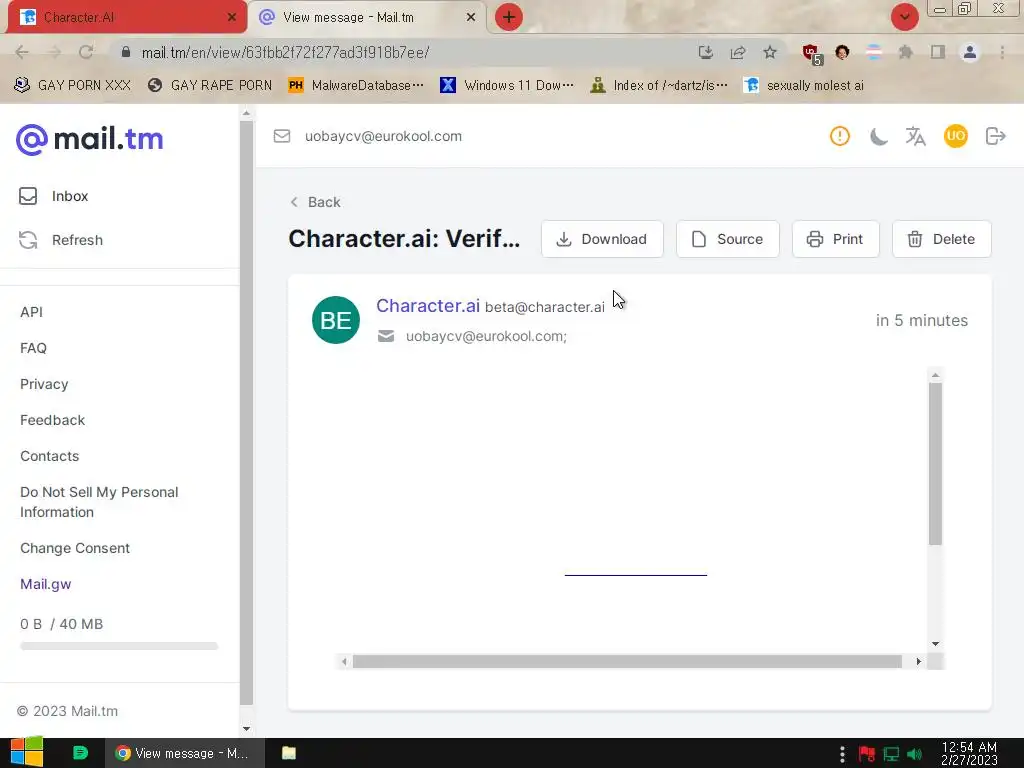
Task: Click the envelope icon beside recipient address
Action: click(x=386, y=336)
